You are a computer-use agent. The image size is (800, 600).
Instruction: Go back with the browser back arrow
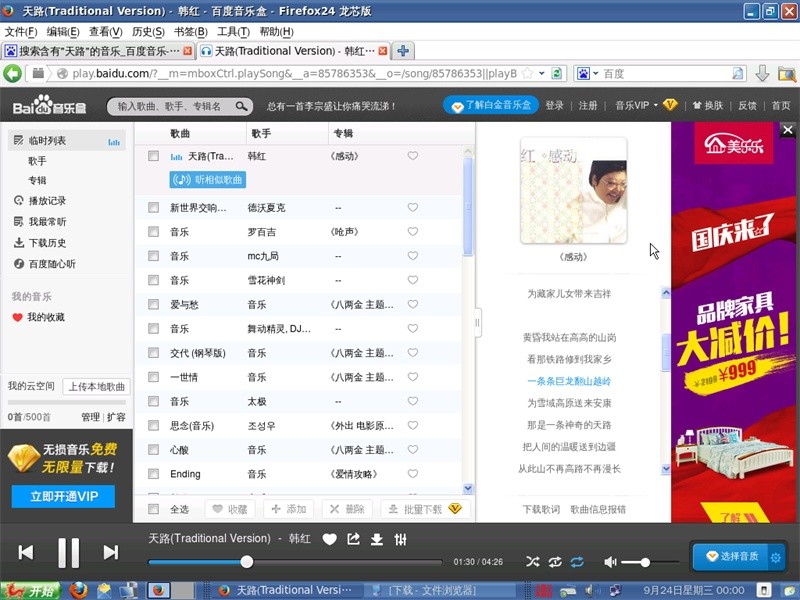click(12, 73)
